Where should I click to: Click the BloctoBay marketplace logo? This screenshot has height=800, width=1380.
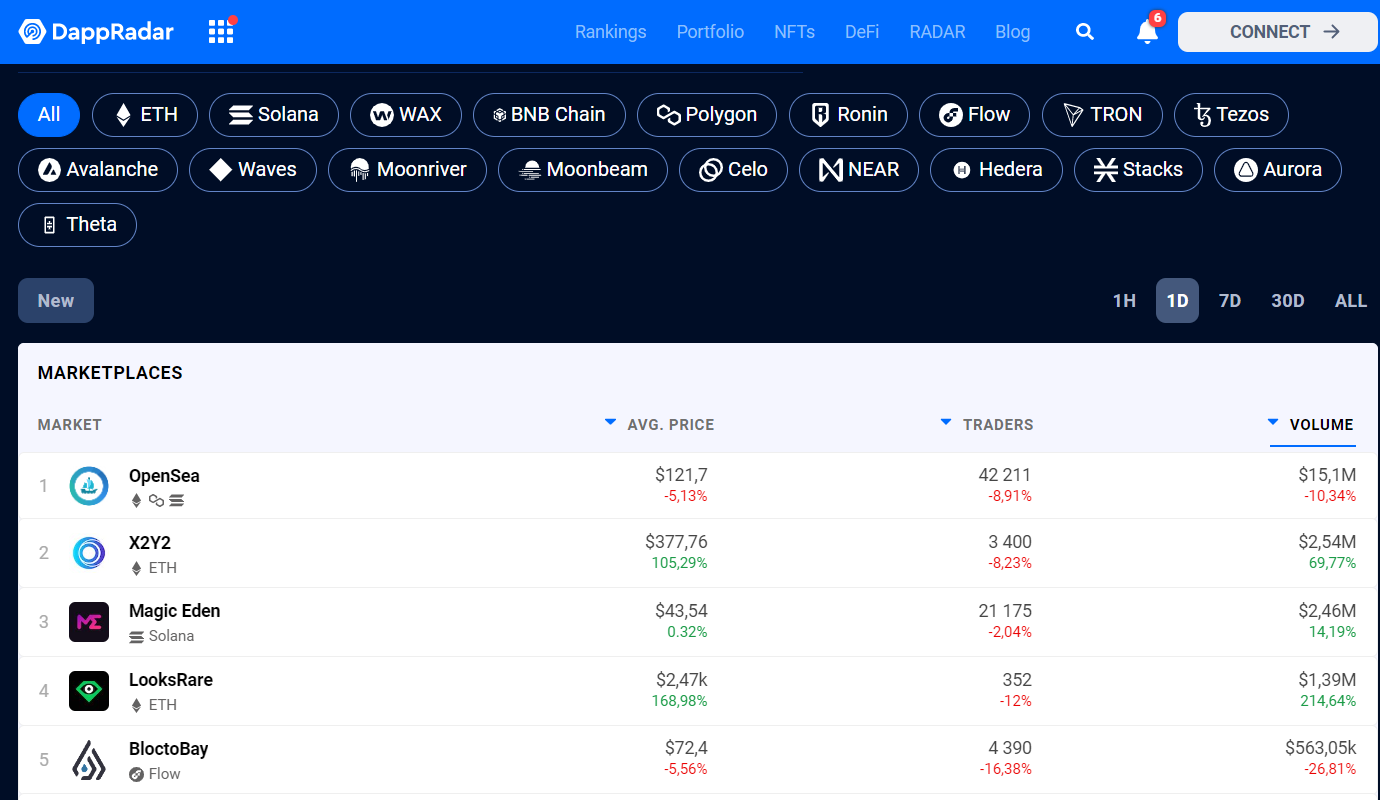[x=89, y=760]
